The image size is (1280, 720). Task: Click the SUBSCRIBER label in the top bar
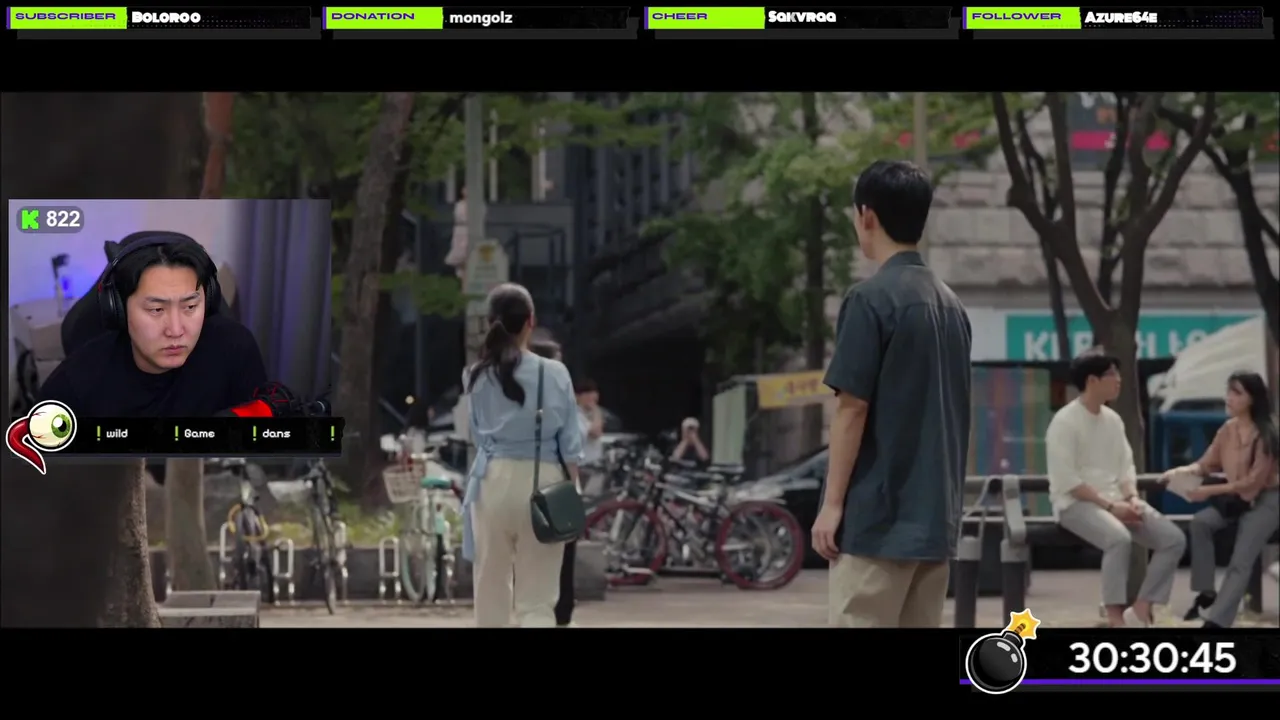click(65, 17)
